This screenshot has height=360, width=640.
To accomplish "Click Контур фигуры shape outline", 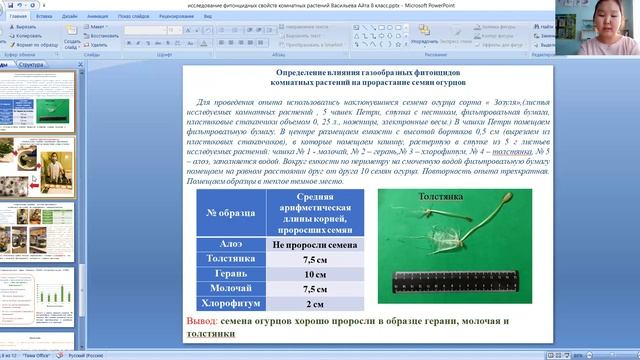I will 494,36.
